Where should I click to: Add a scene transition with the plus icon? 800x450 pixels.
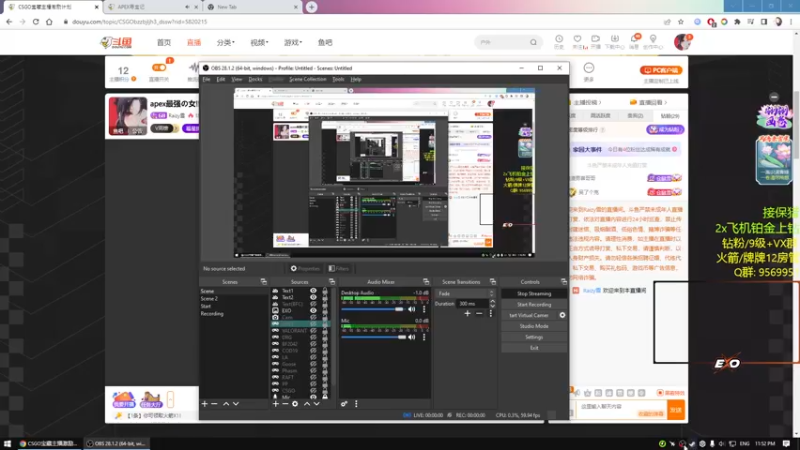[x=467, y=313]
